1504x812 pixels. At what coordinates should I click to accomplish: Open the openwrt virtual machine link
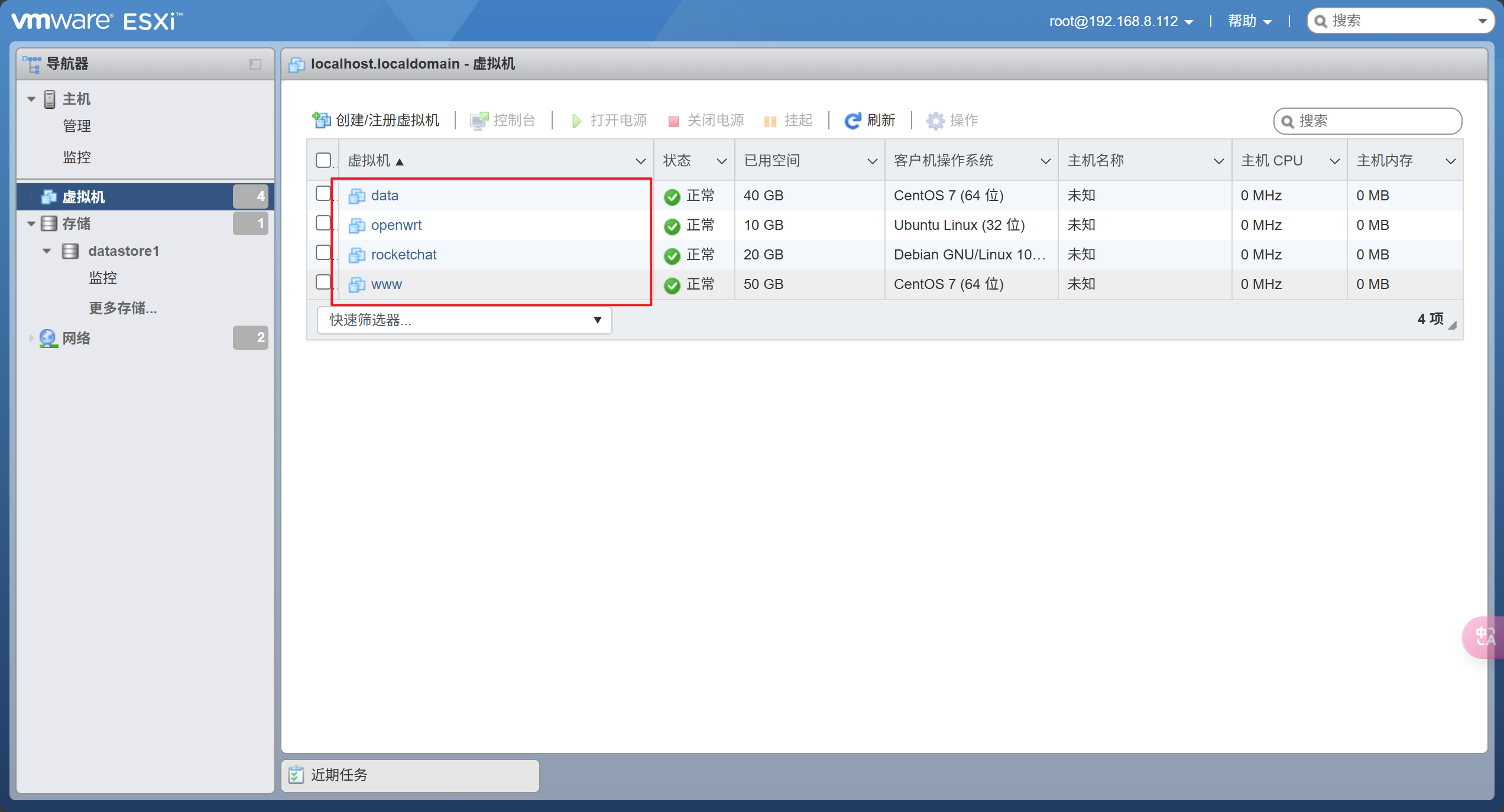(396, 225)
